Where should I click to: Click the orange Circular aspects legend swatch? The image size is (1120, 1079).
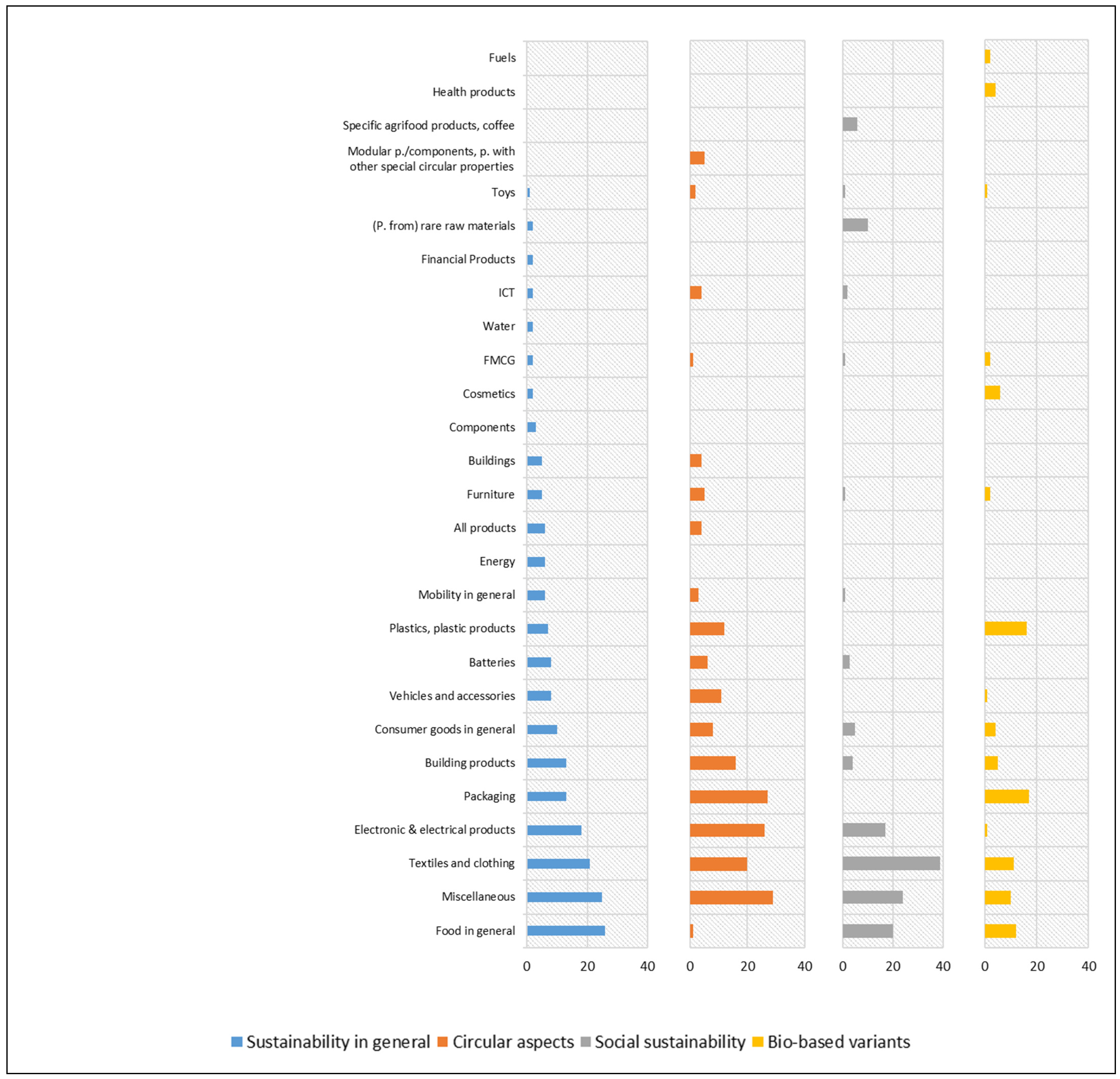[442, 1042]
